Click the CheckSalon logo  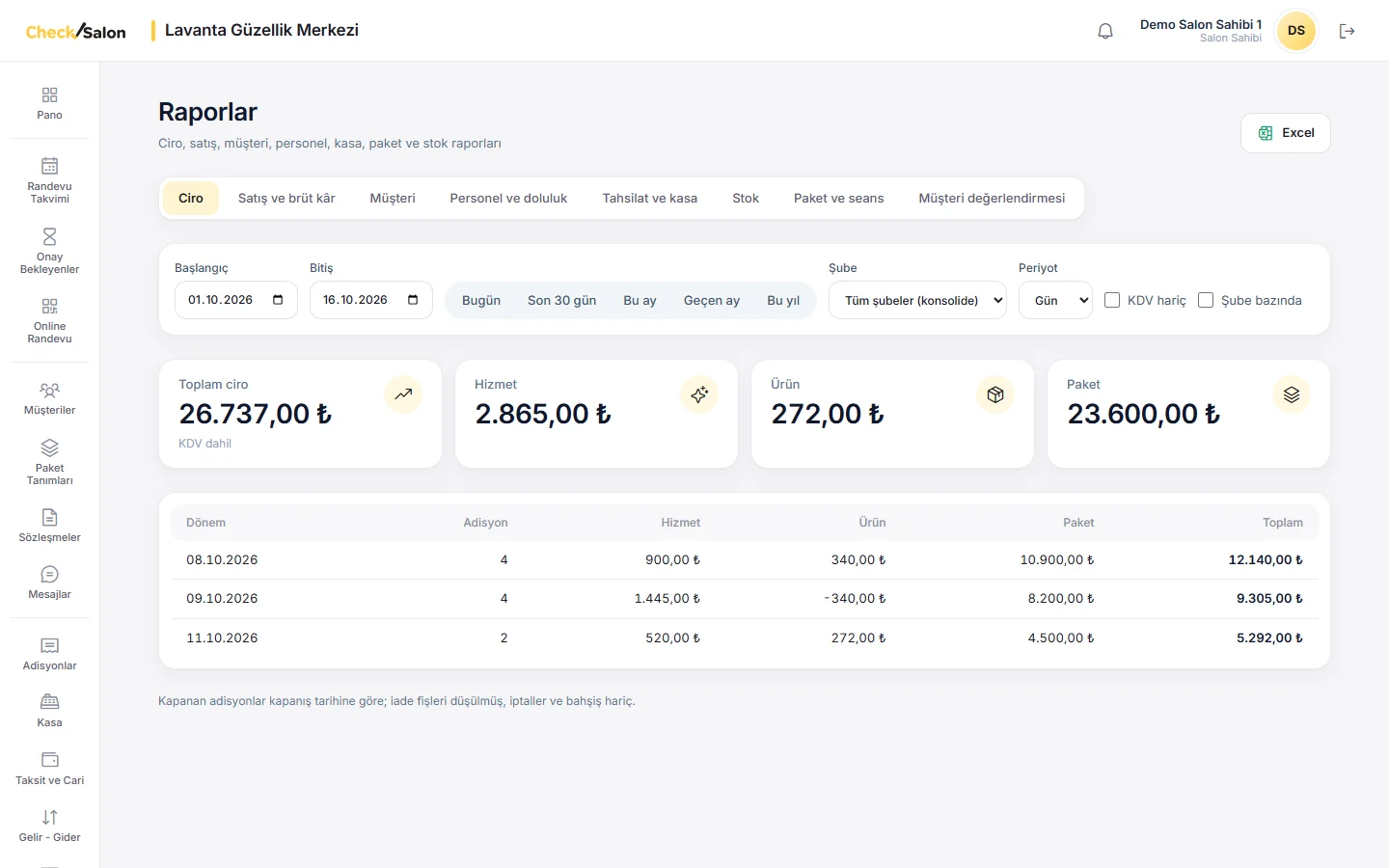(x=75, y=31)
